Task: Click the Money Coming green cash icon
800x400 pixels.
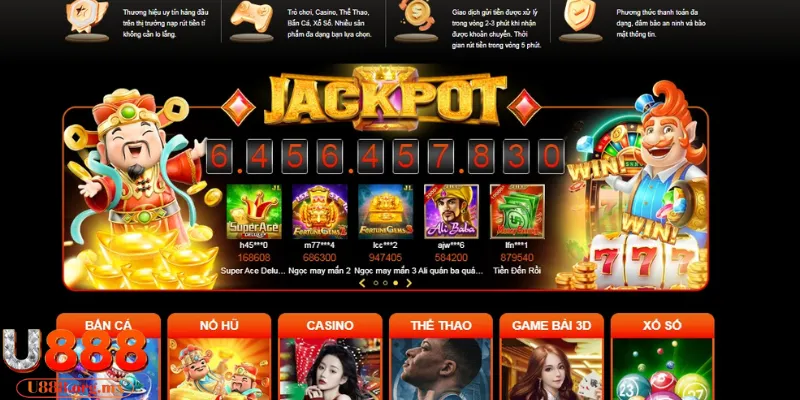Action: (x=517, y=211)
